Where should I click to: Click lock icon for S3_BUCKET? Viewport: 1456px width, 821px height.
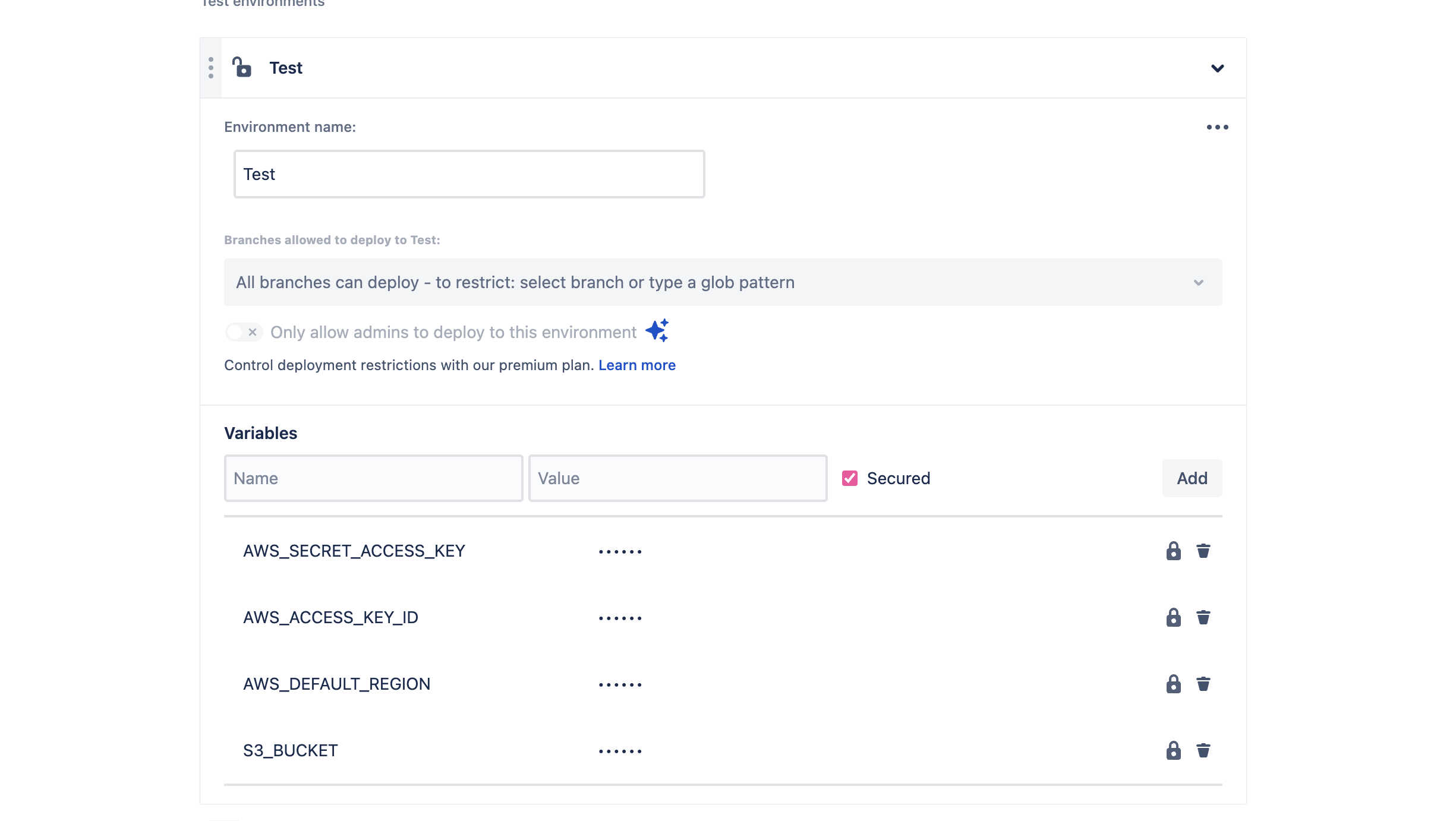coord(1173,751)
